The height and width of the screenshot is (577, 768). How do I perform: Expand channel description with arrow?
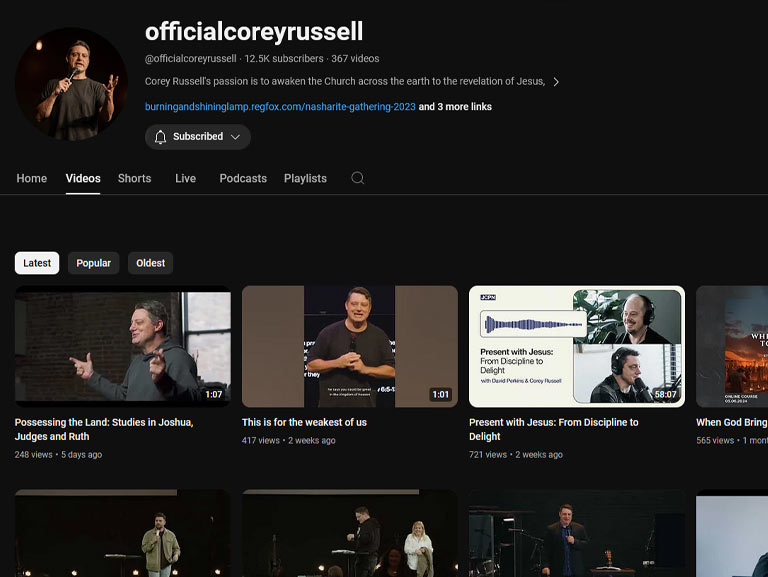point(556,82)
